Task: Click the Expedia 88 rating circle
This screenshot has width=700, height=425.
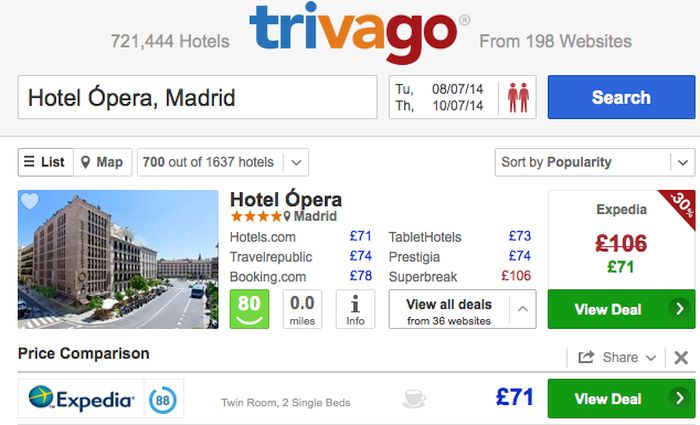Action: (x=162, y=400)
